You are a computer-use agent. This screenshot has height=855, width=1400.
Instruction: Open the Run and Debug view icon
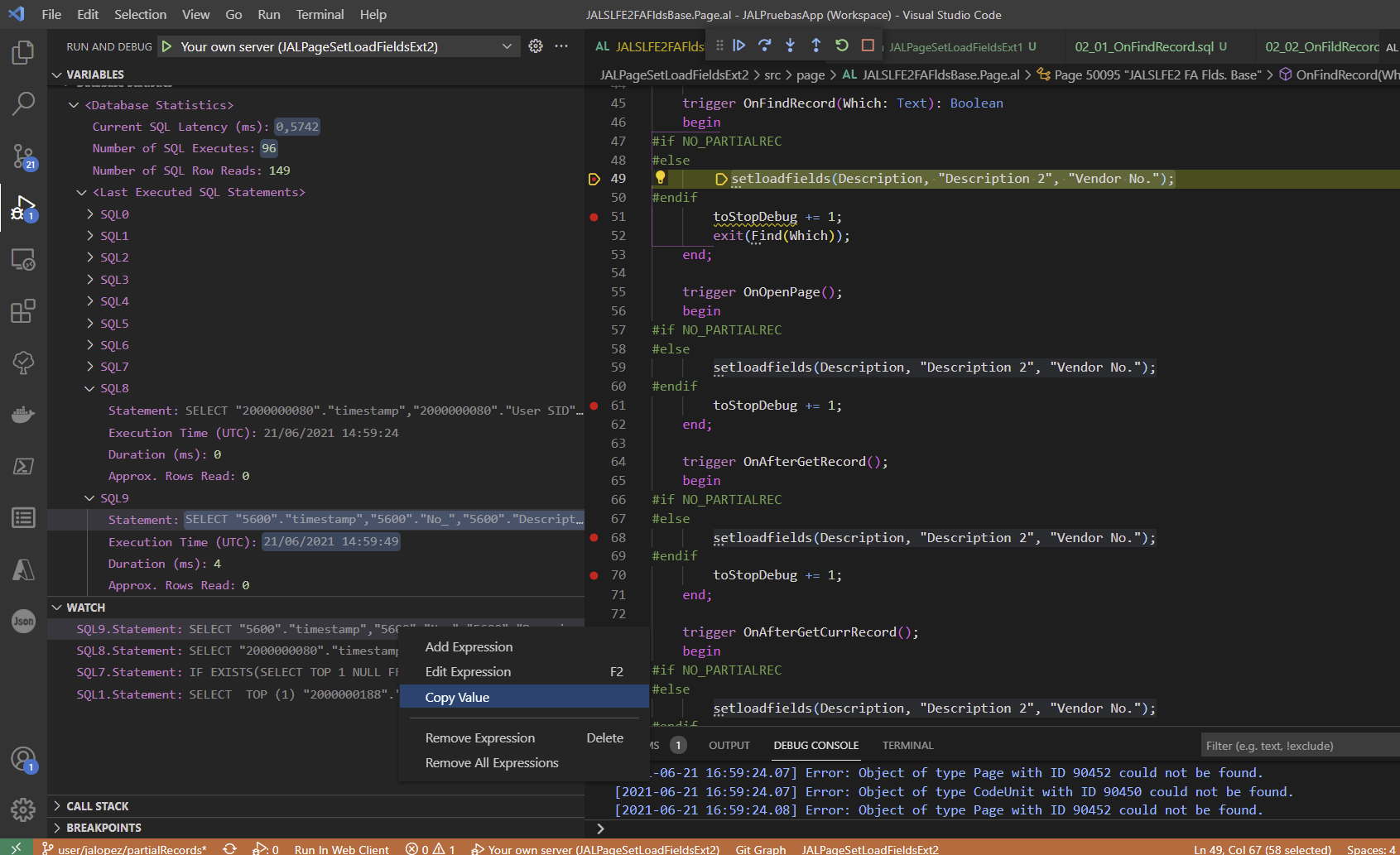point(23,208)
